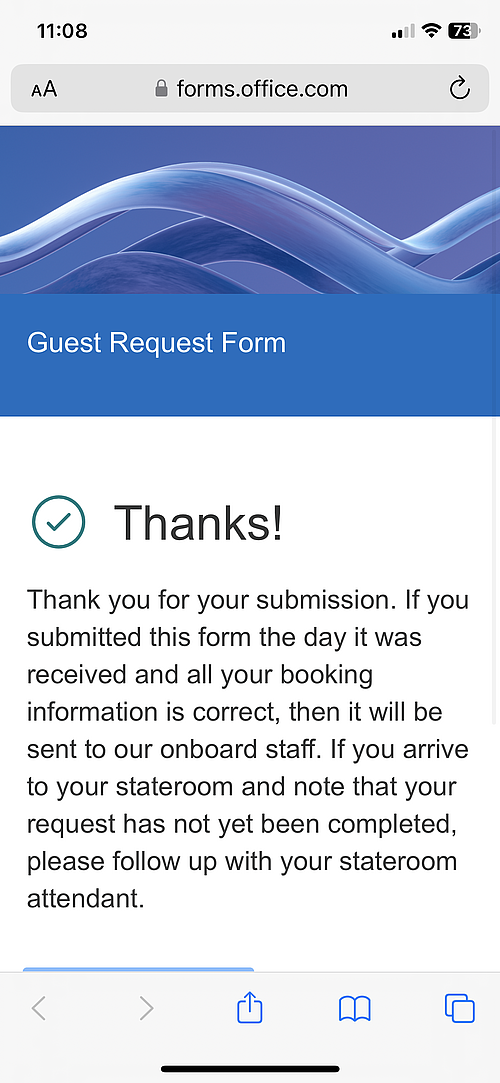Screen dimensions: 500x1083
Task: Tap the battery indicator in status bar
Action: tap(464, 31)
